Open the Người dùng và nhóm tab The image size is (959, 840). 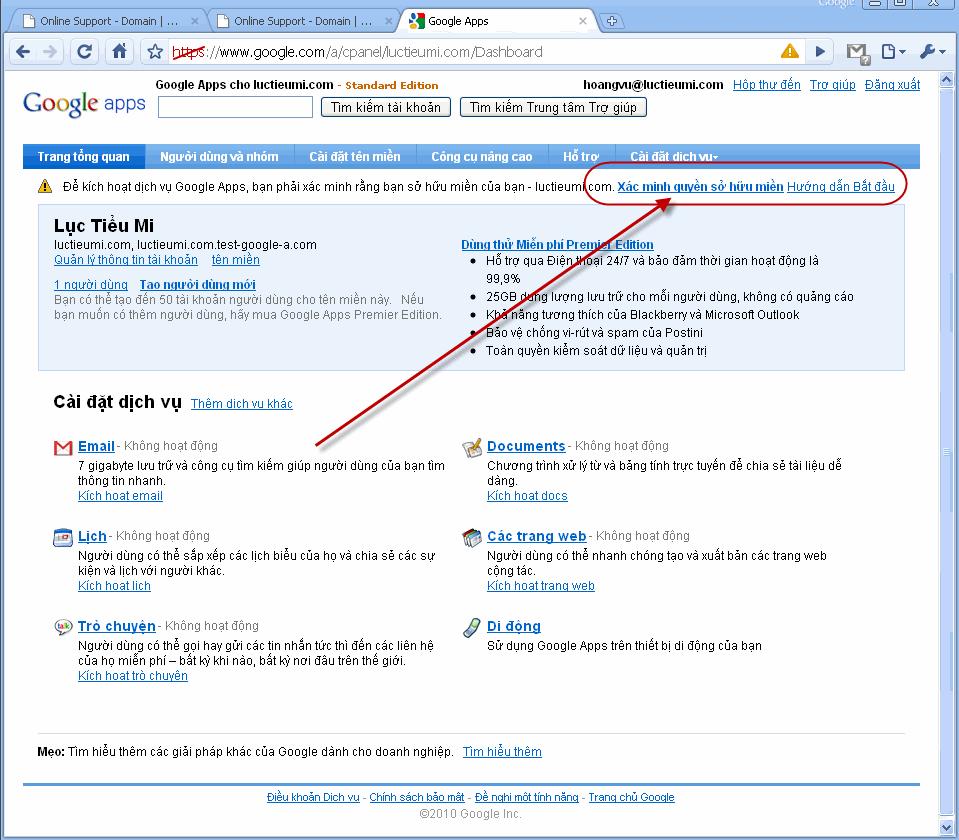(220, 157)
